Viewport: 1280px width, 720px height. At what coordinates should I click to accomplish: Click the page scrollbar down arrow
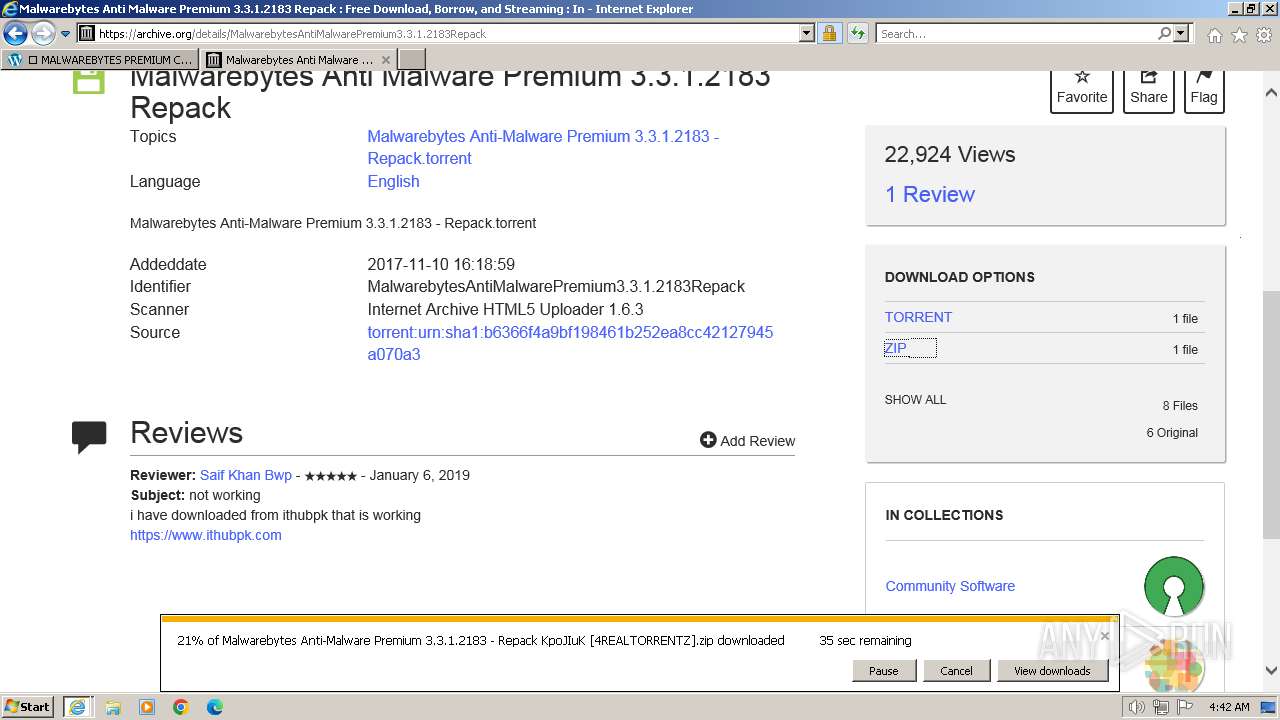click(1271, 671)
